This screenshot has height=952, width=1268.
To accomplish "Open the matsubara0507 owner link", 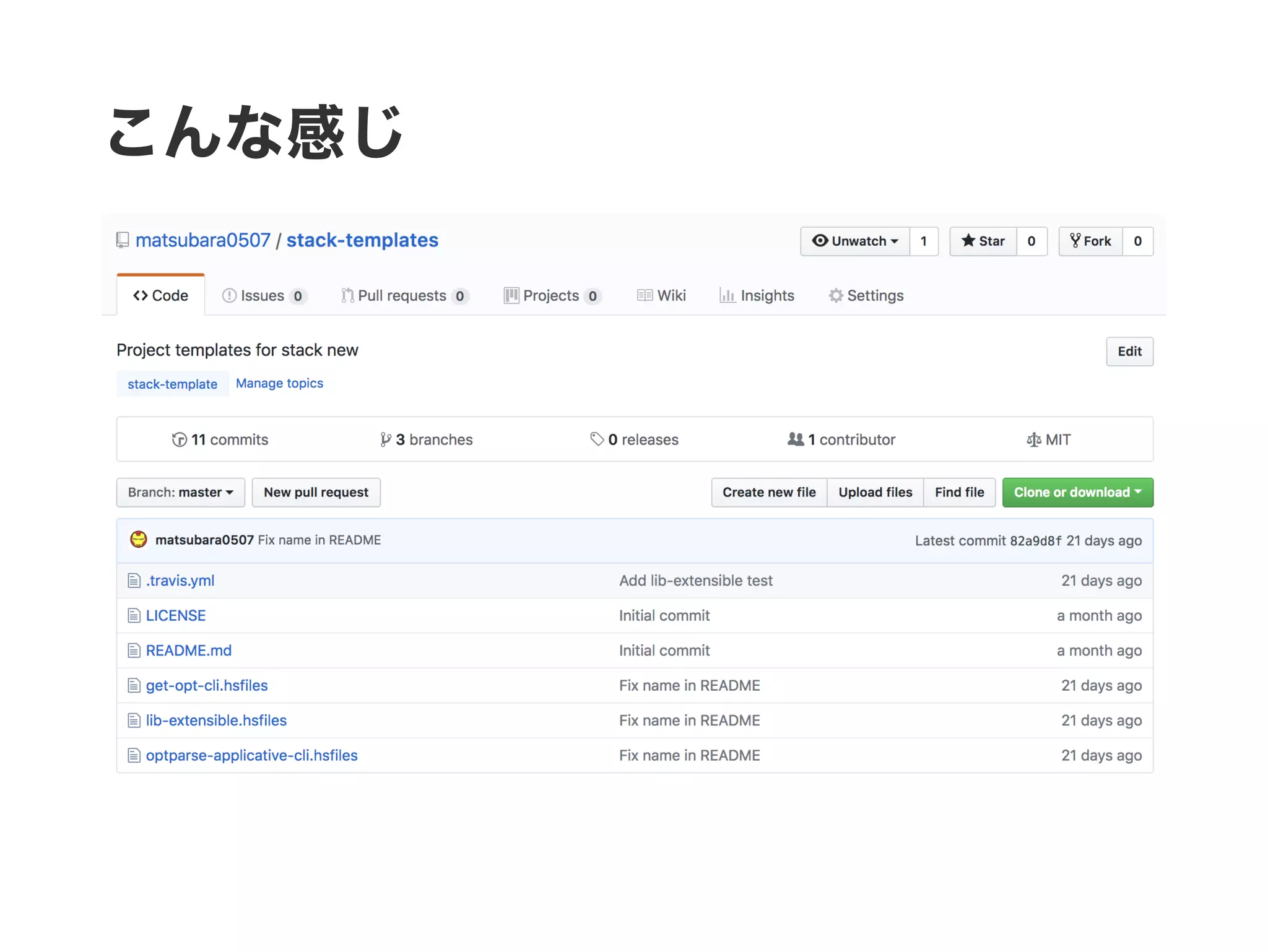I will click(203, 240).
